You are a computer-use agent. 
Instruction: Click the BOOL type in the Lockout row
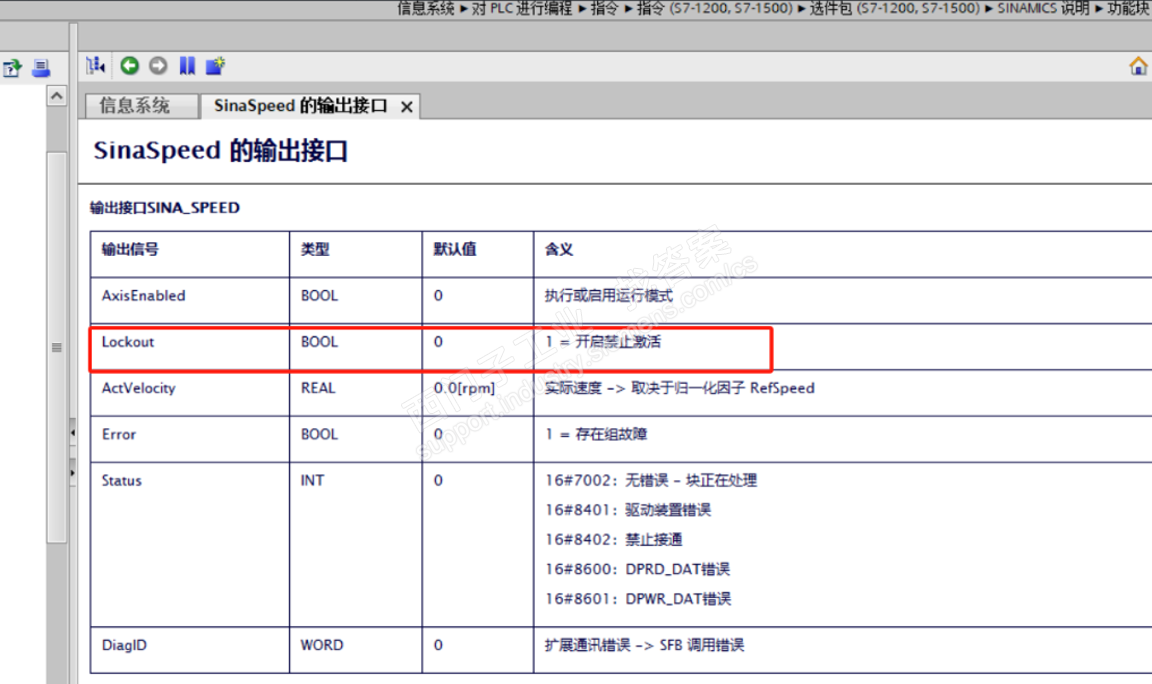coord(320,342)
